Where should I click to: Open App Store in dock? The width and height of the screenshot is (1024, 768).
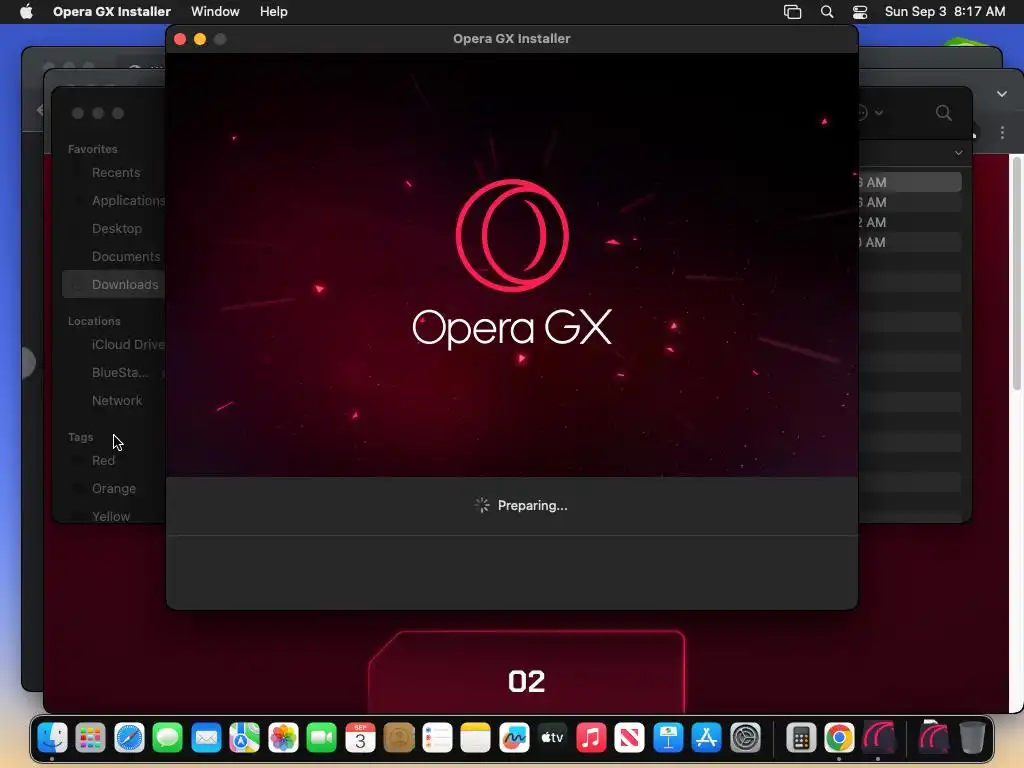(x=707, y=739)
